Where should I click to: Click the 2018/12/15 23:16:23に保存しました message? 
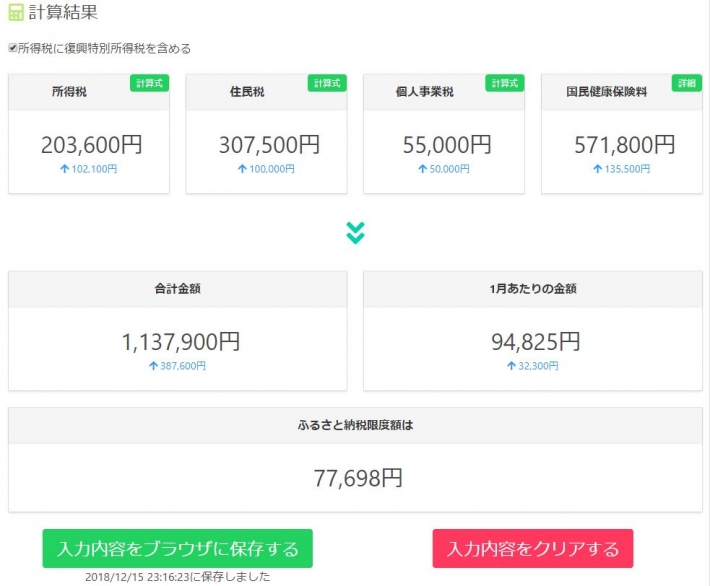click(178, 577)
